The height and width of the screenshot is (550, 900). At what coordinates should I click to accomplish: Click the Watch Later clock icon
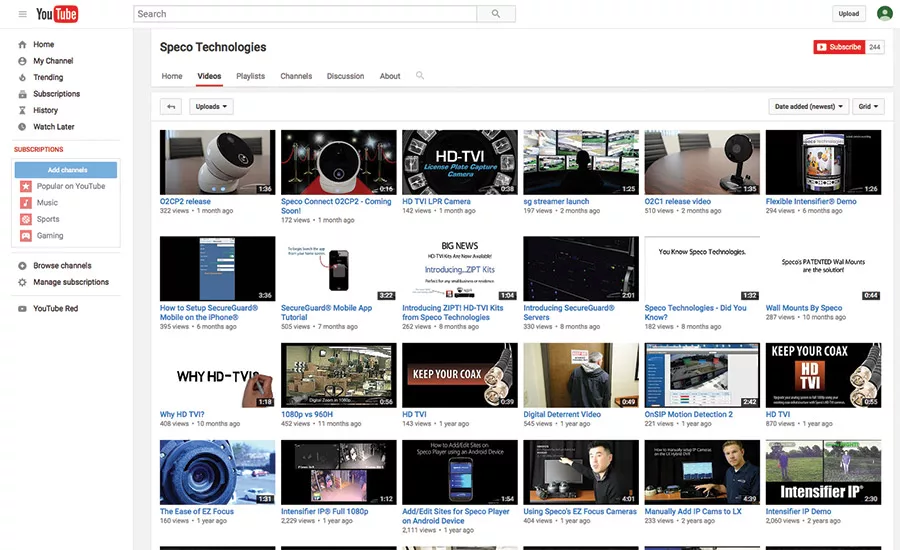(22, 127)
